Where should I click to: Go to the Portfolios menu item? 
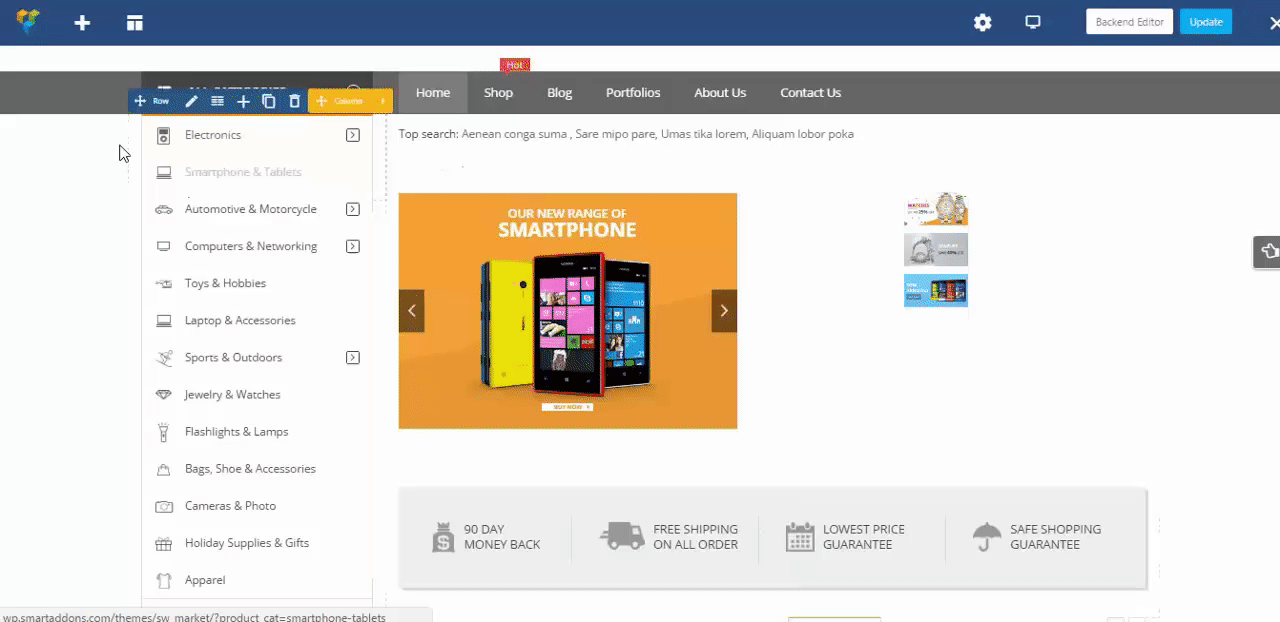(633, 93)
